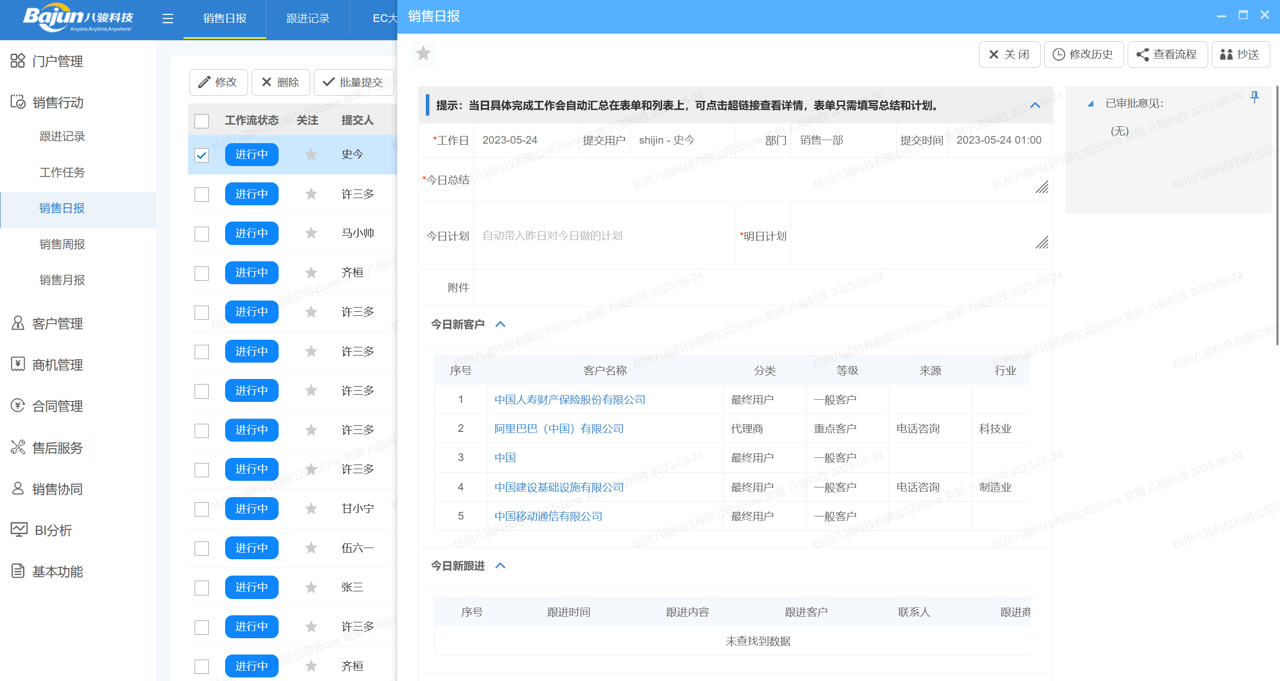The height and width of the screenshot is (681, 1280).
Task: Toggle the star favorite on the first row
Action: pyautogui.click(x=313, y=154)
